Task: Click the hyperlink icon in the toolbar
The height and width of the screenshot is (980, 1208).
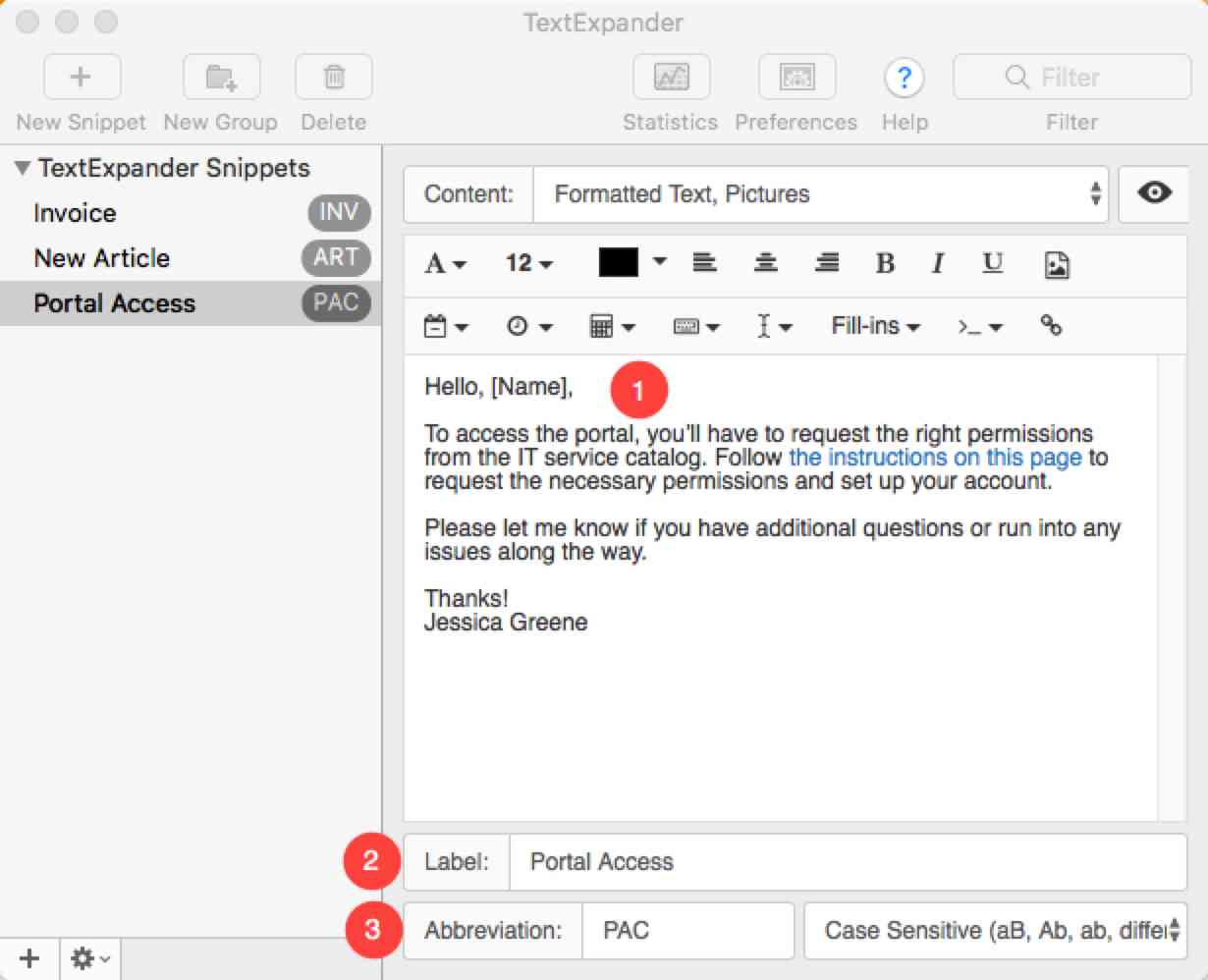Action: [1051, 326]
